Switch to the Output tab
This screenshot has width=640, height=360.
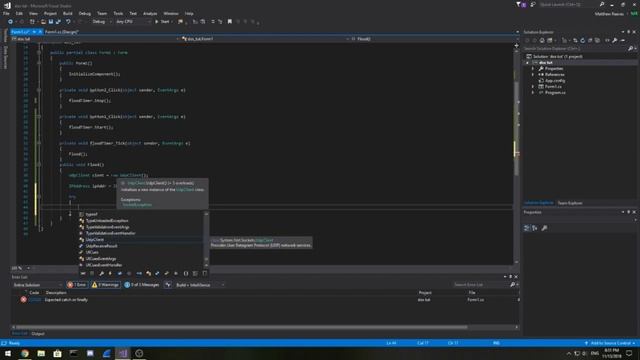38,334
